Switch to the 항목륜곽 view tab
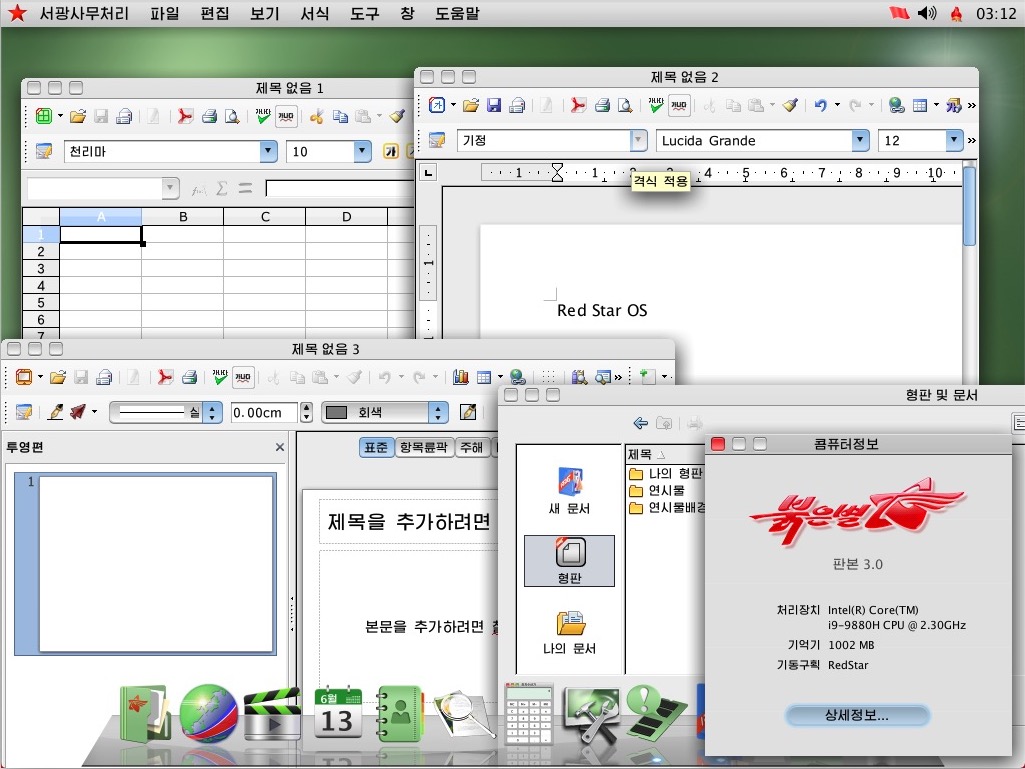This screenshot has width=1025, height=769. (x=424, y=448)
